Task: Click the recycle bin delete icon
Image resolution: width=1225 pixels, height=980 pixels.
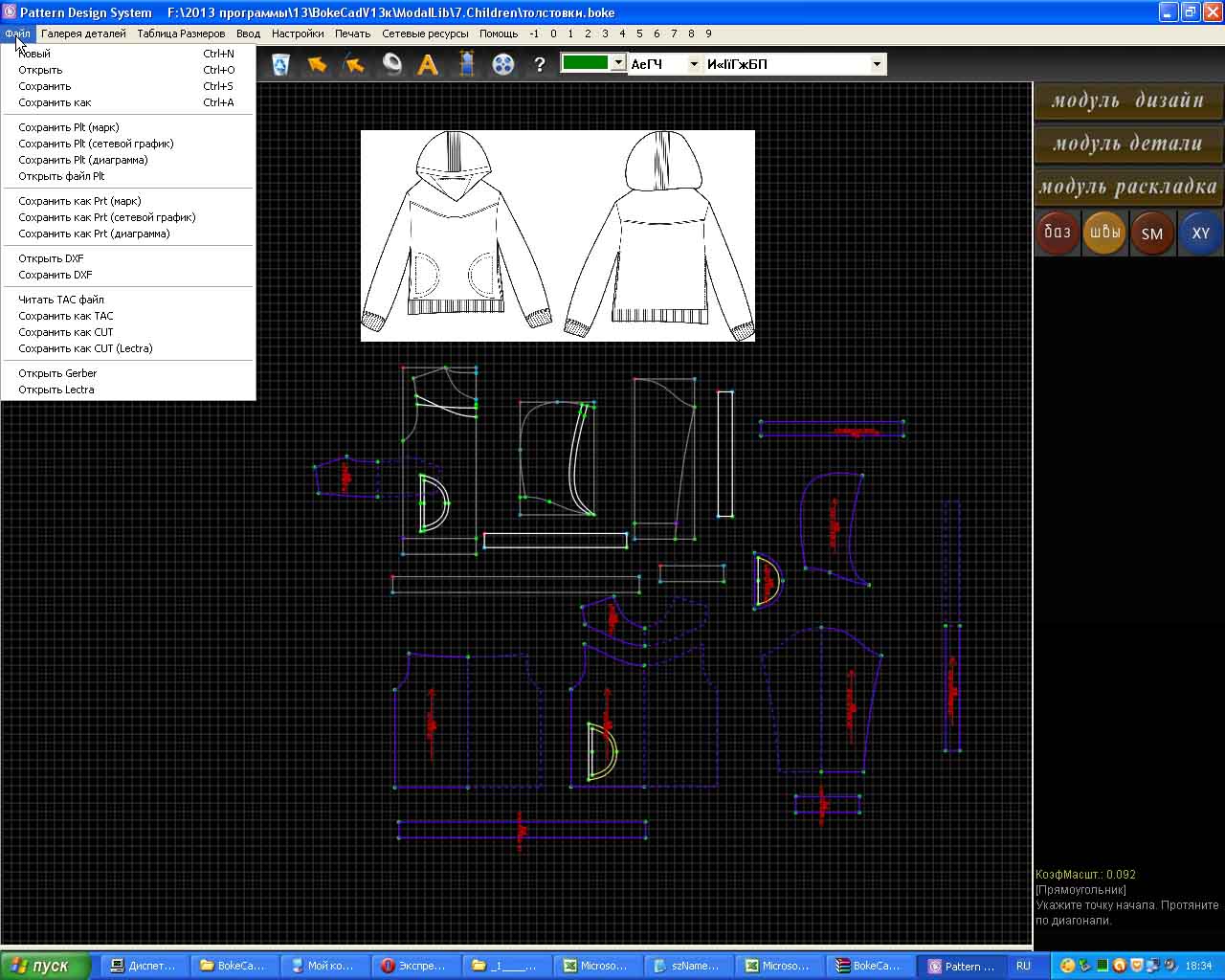Action: pyautogui.click(x=280, y=64)
